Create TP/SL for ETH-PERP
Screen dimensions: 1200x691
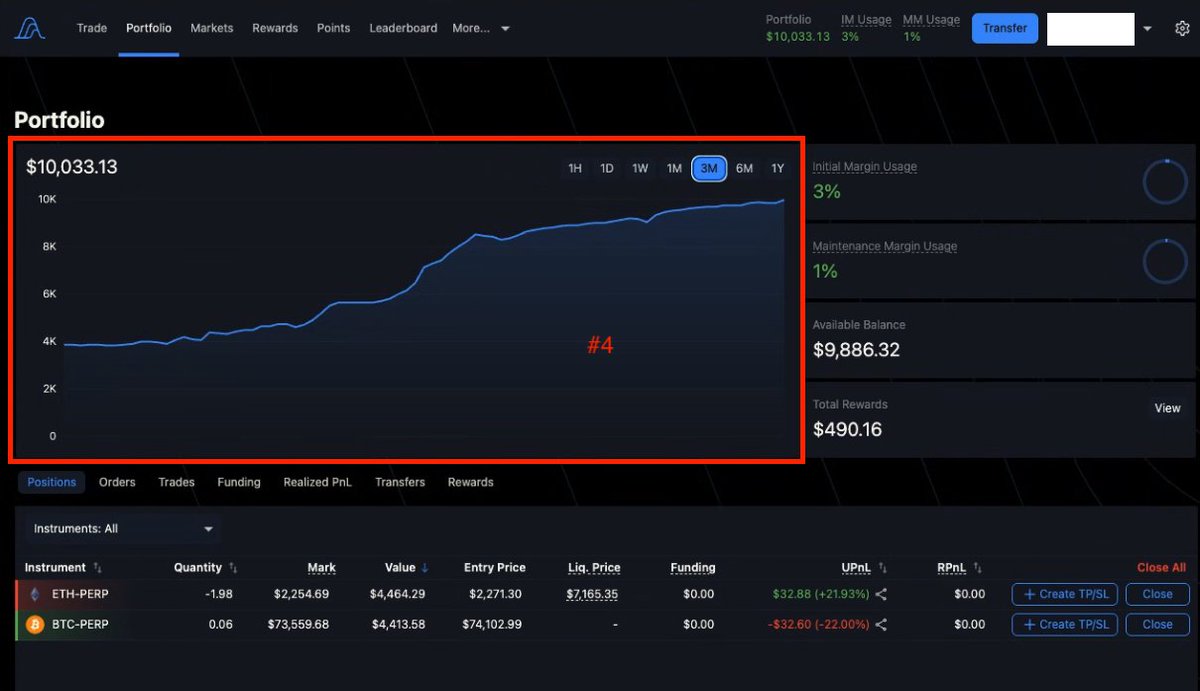point(1065,594)
